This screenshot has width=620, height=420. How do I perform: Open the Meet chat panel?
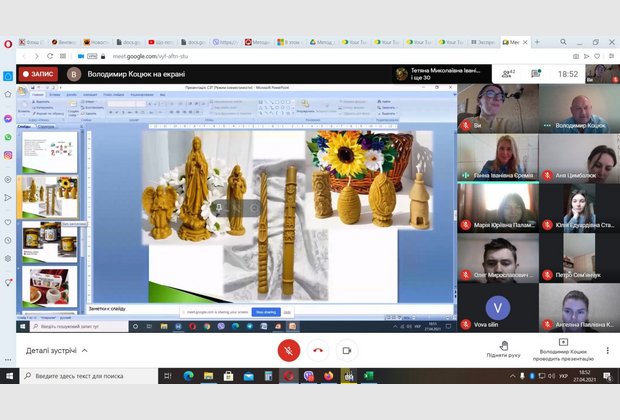536,74
